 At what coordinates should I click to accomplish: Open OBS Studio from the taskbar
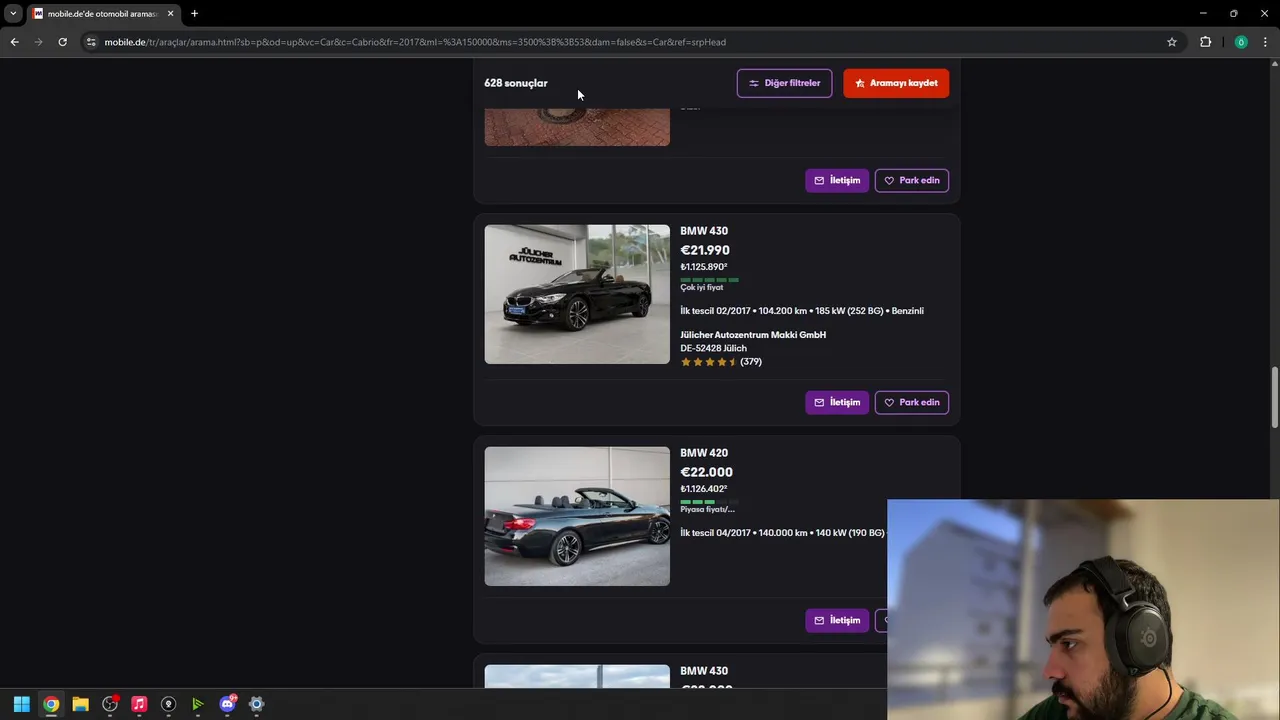click(110, 704)
